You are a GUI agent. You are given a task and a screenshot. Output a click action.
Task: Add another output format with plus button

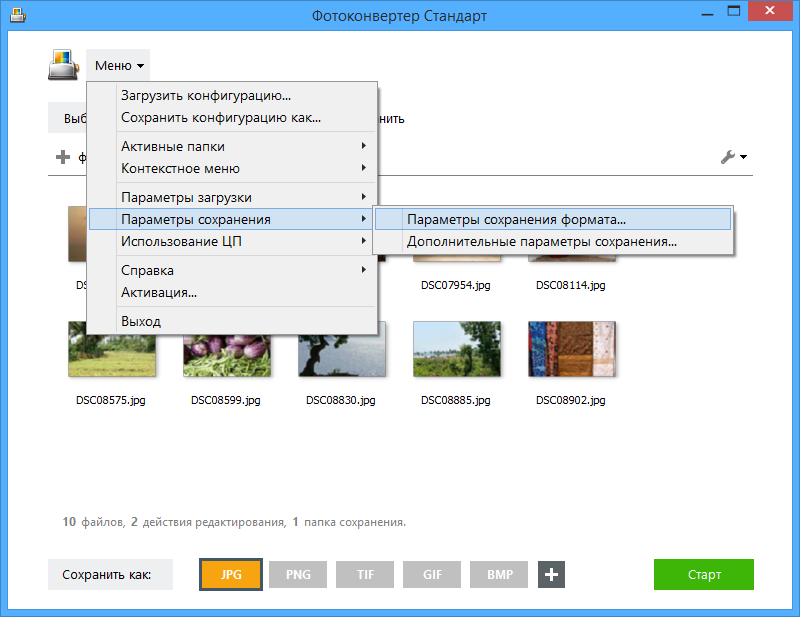pyautogui.click(x=551, y=575)
